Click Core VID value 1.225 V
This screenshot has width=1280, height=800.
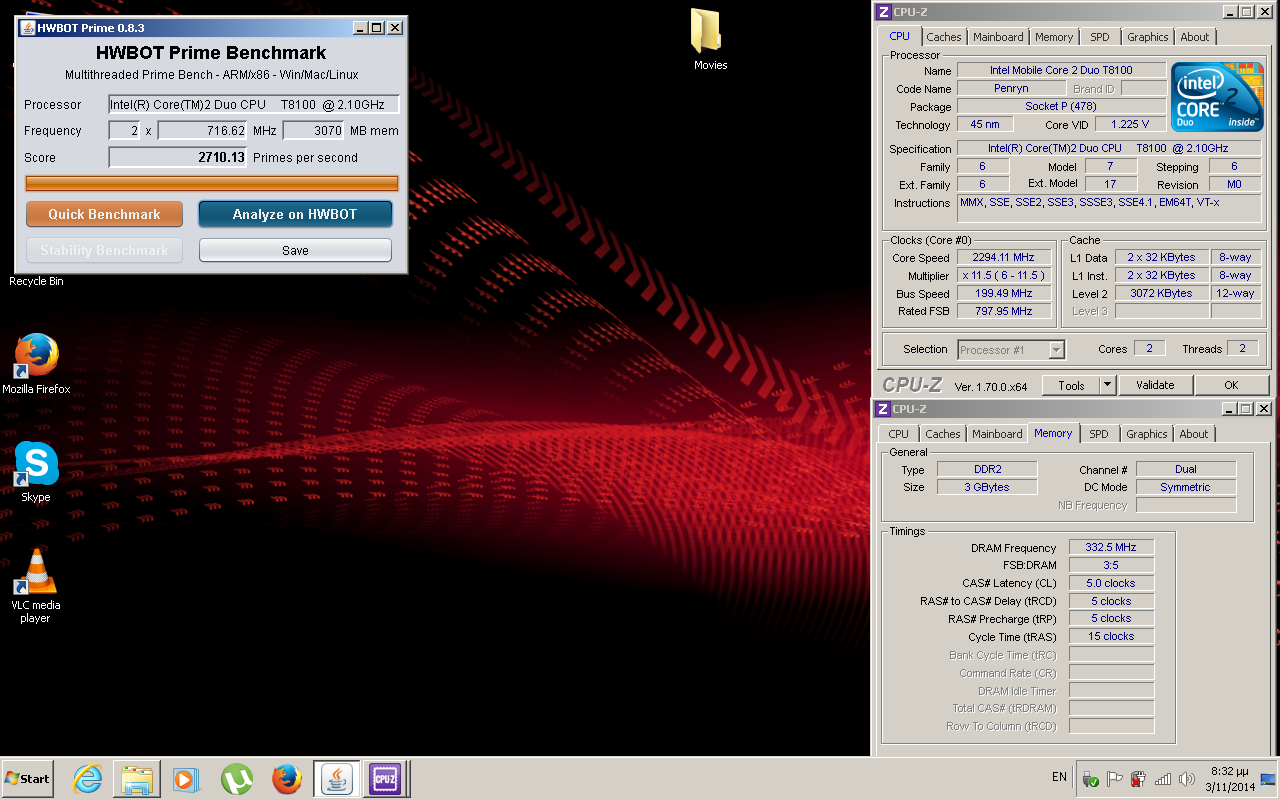point(1130,124)
